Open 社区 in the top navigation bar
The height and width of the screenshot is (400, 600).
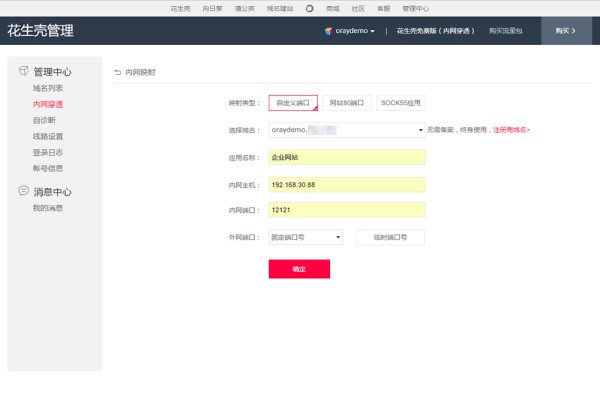[x=358, y=8]
